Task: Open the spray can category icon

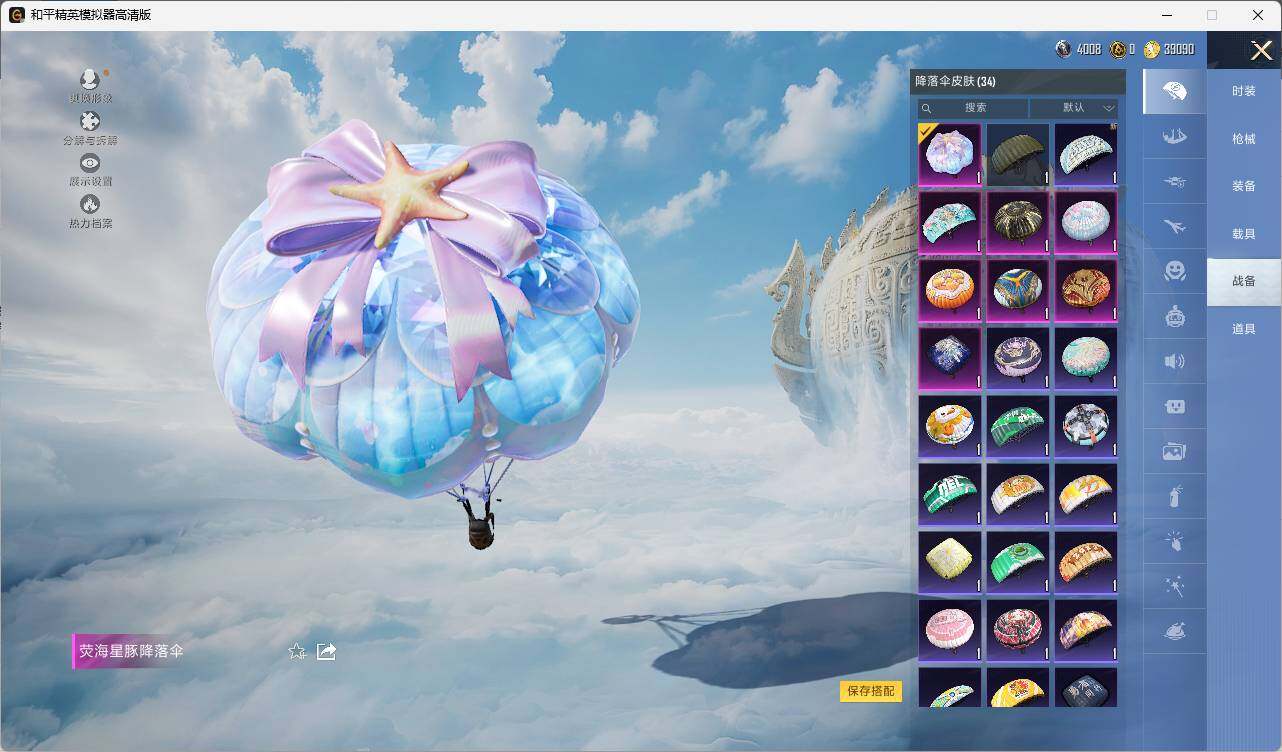Action: pos(1174,496)
